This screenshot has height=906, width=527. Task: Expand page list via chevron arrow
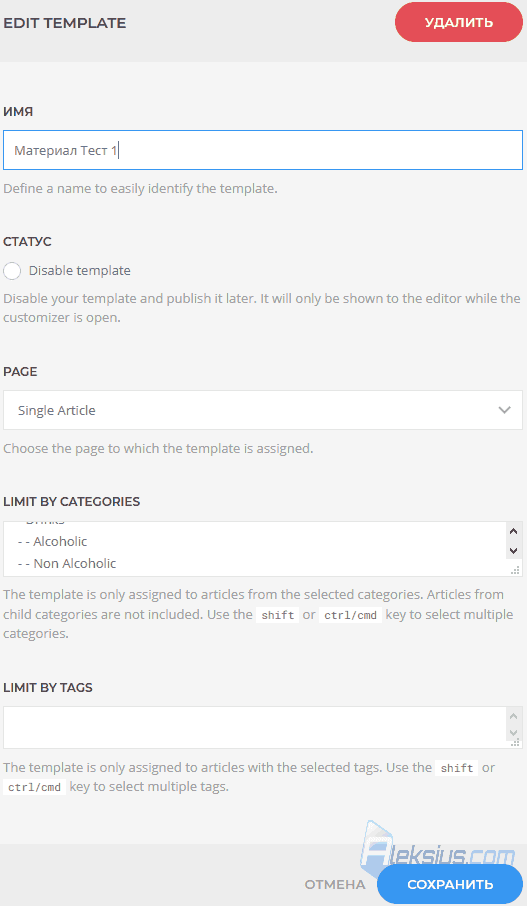click(x=504, y=410)
